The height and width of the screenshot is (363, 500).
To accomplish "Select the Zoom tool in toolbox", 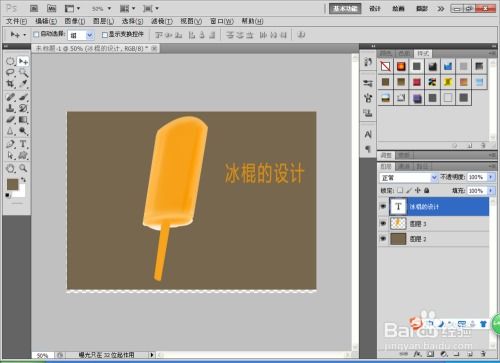I will point(23,168).
